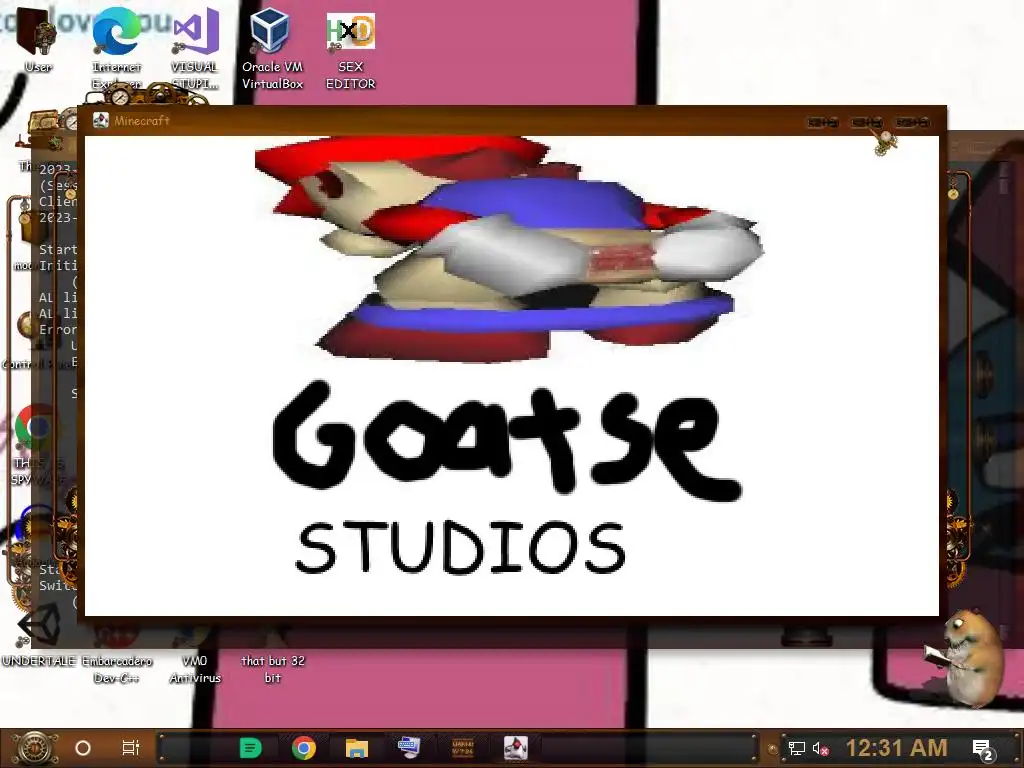Select the 'that but 32 bit' desktop label
1024x768 pixels.
[x=272, y=669]
